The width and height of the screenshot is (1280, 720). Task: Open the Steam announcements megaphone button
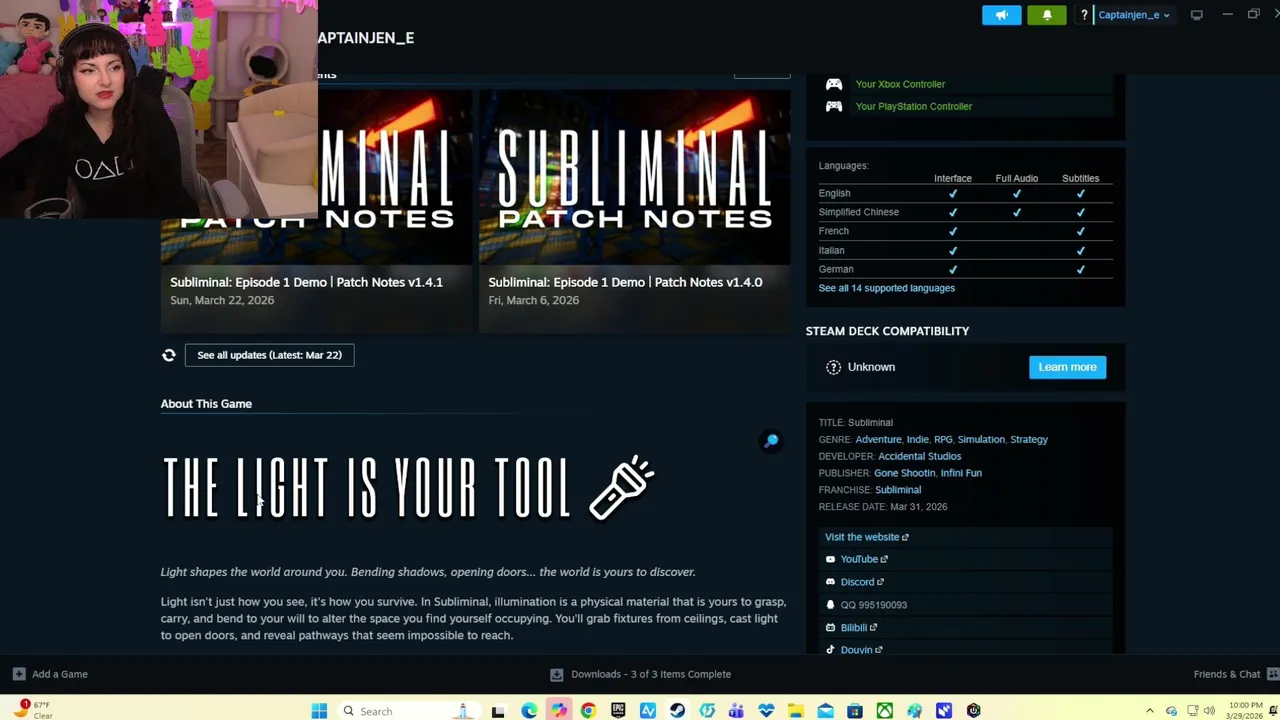(x=1001, y=15)
